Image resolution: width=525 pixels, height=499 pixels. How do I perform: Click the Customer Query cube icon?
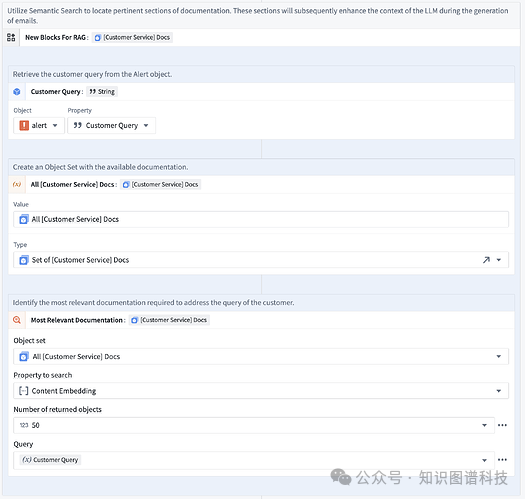click(x=17, y=92)
